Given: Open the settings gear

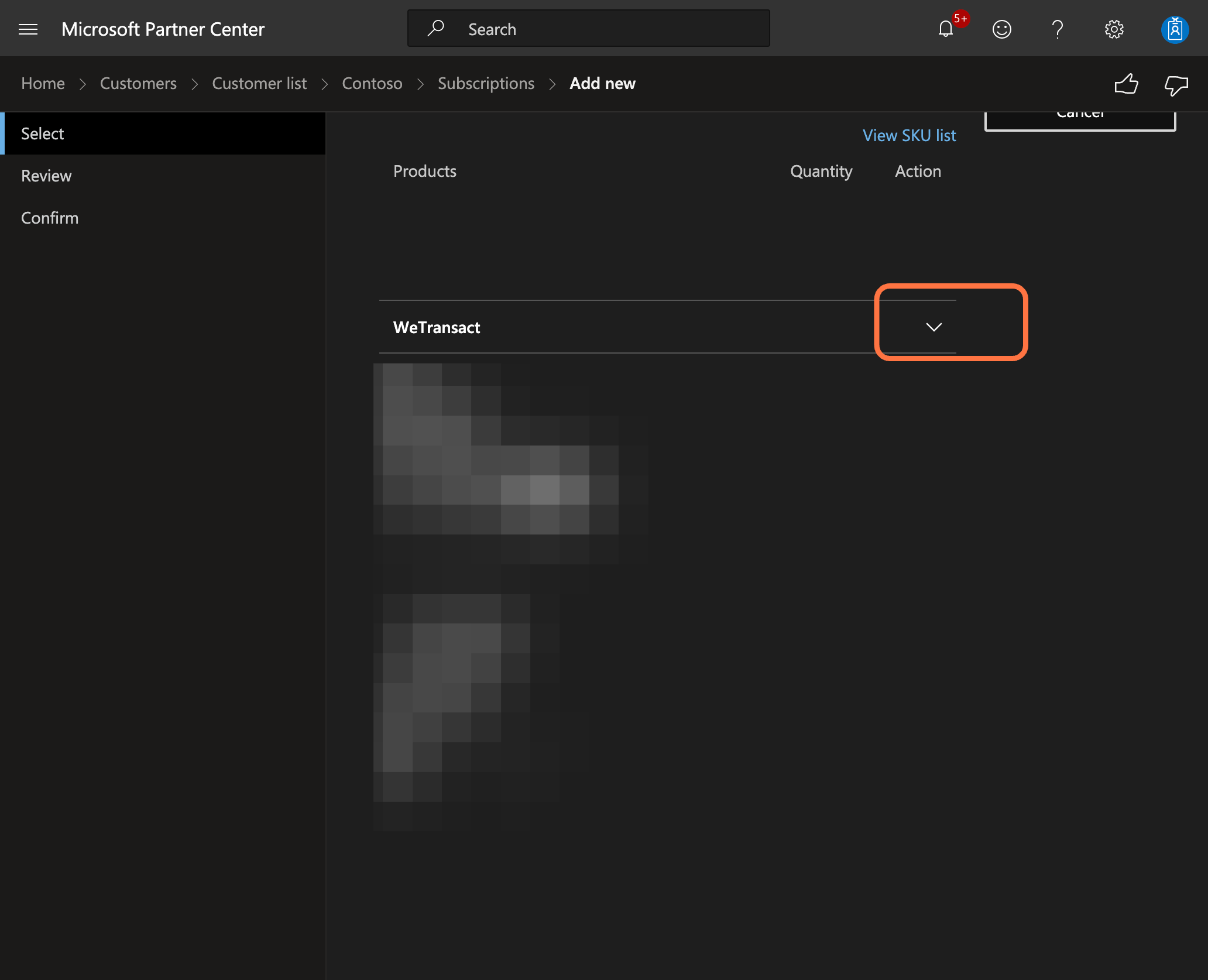Looking at the screenshot, I should point(1114,29).
